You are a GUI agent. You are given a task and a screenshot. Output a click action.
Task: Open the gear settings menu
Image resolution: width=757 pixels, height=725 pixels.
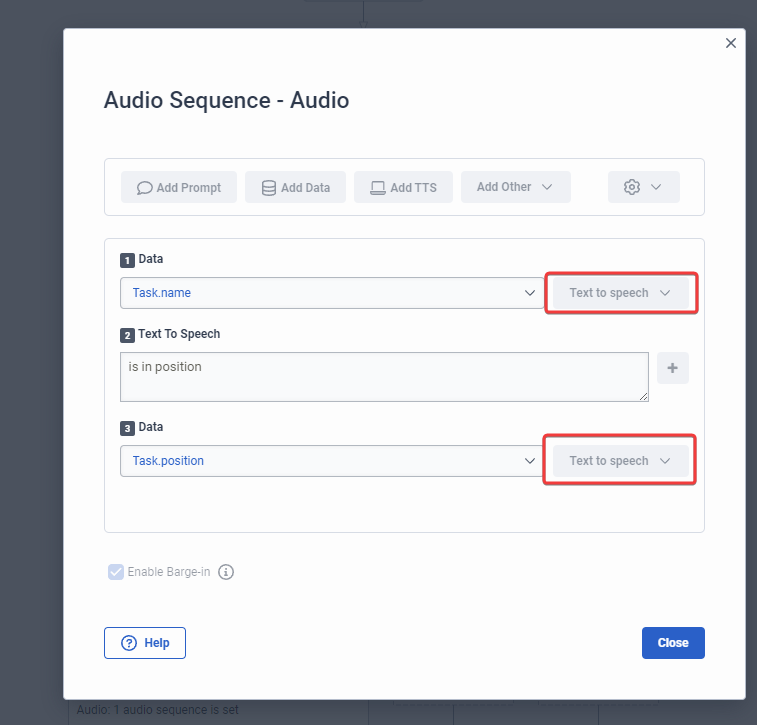(643, 187)
